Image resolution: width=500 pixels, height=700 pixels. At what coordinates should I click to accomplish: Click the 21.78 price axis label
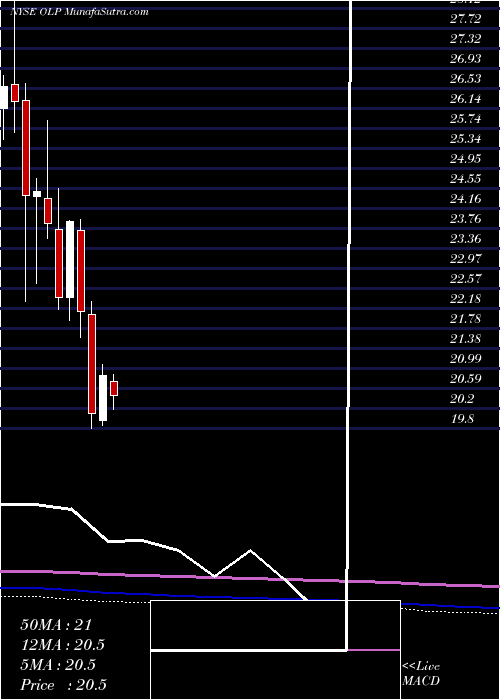coord(466,319)
